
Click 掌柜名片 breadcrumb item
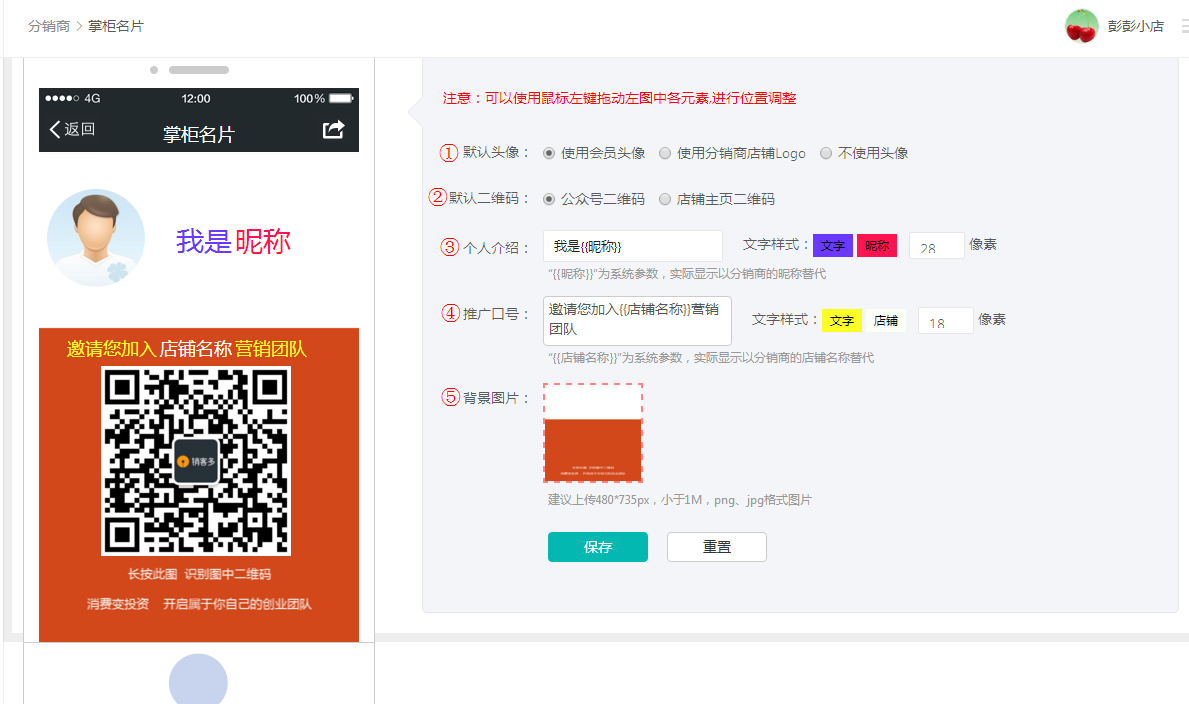pos(116,26)
